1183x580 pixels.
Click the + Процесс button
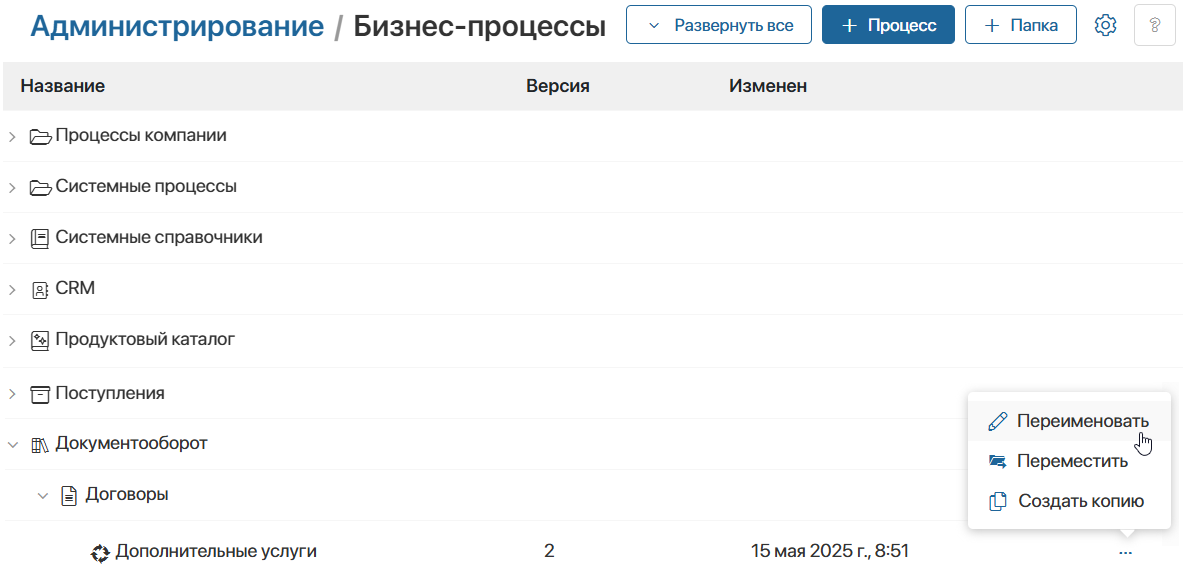pos(888,25)
